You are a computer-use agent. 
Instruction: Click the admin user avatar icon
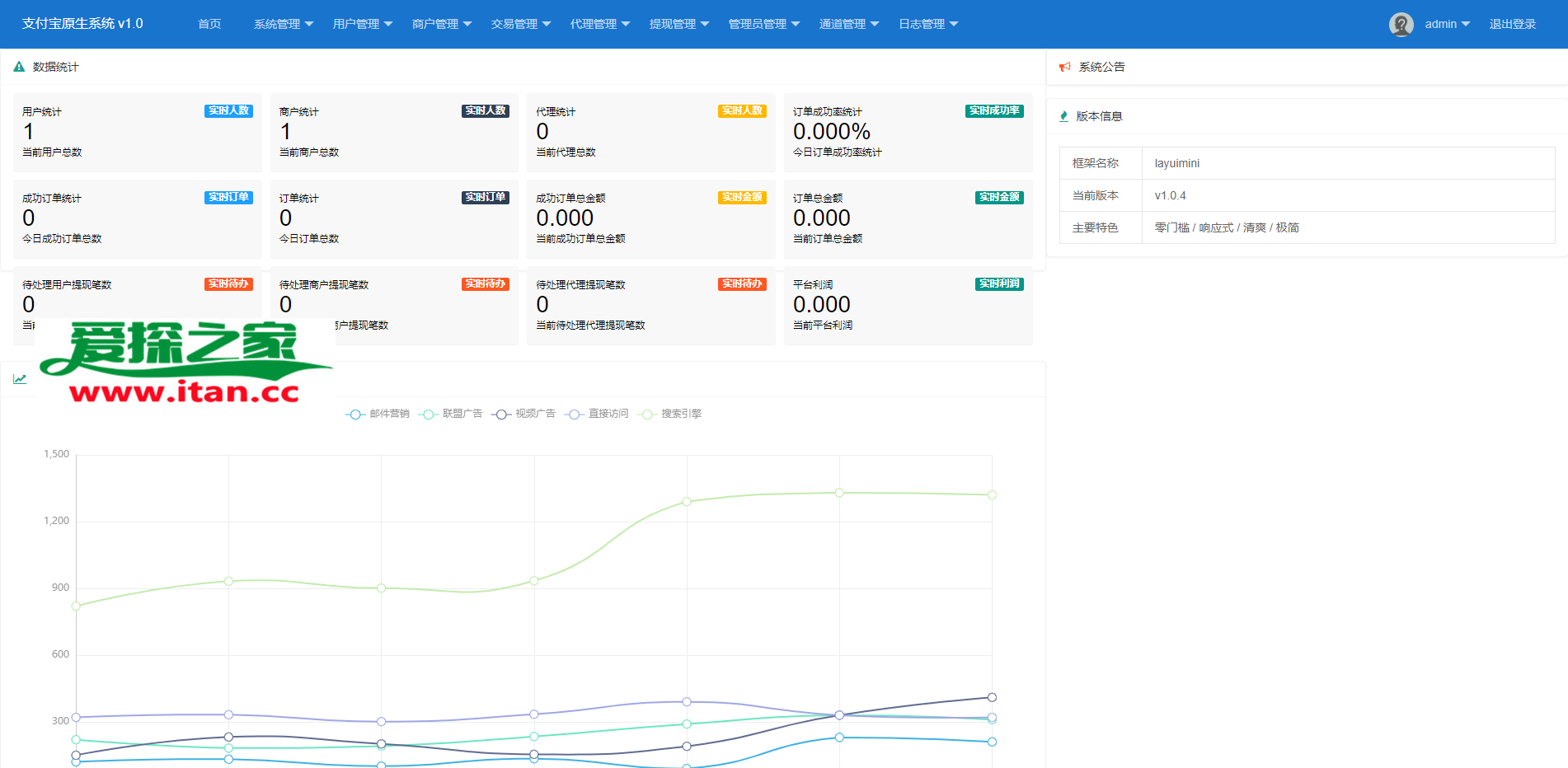pyautogui.click(x=1401, y=25)
